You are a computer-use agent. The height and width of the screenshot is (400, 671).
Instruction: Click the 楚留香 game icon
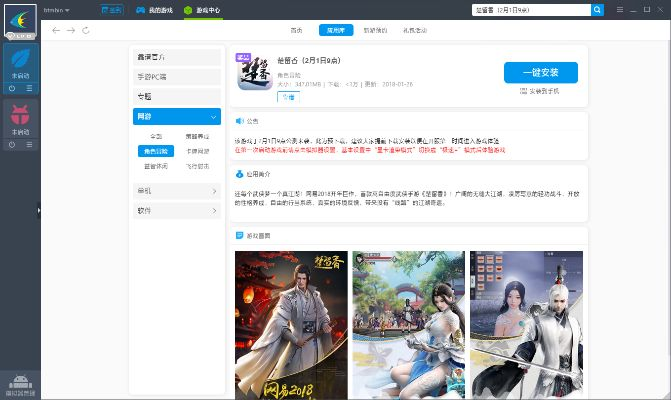pyautogui.click(x=255, y=72)
